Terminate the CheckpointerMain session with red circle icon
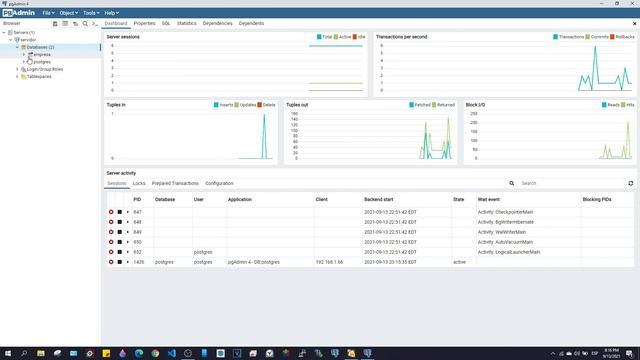Viewport: 640px width, 360px height. click(111, 212)
